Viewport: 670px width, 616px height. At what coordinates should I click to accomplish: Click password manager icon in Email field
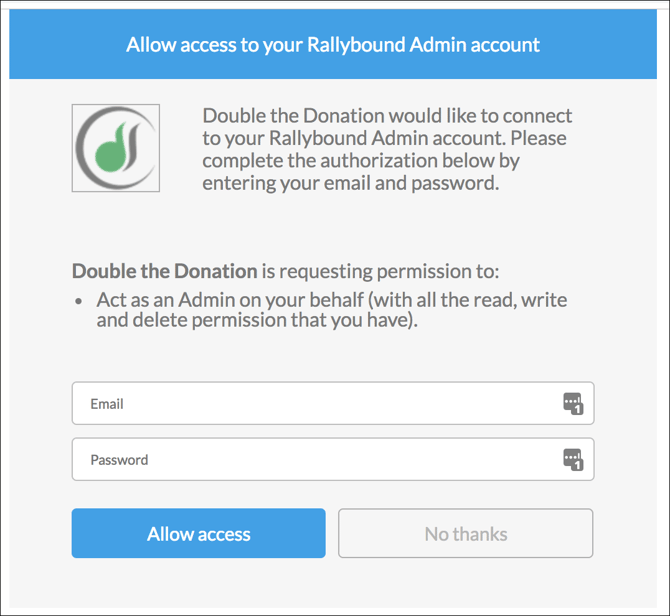point(573,404)
